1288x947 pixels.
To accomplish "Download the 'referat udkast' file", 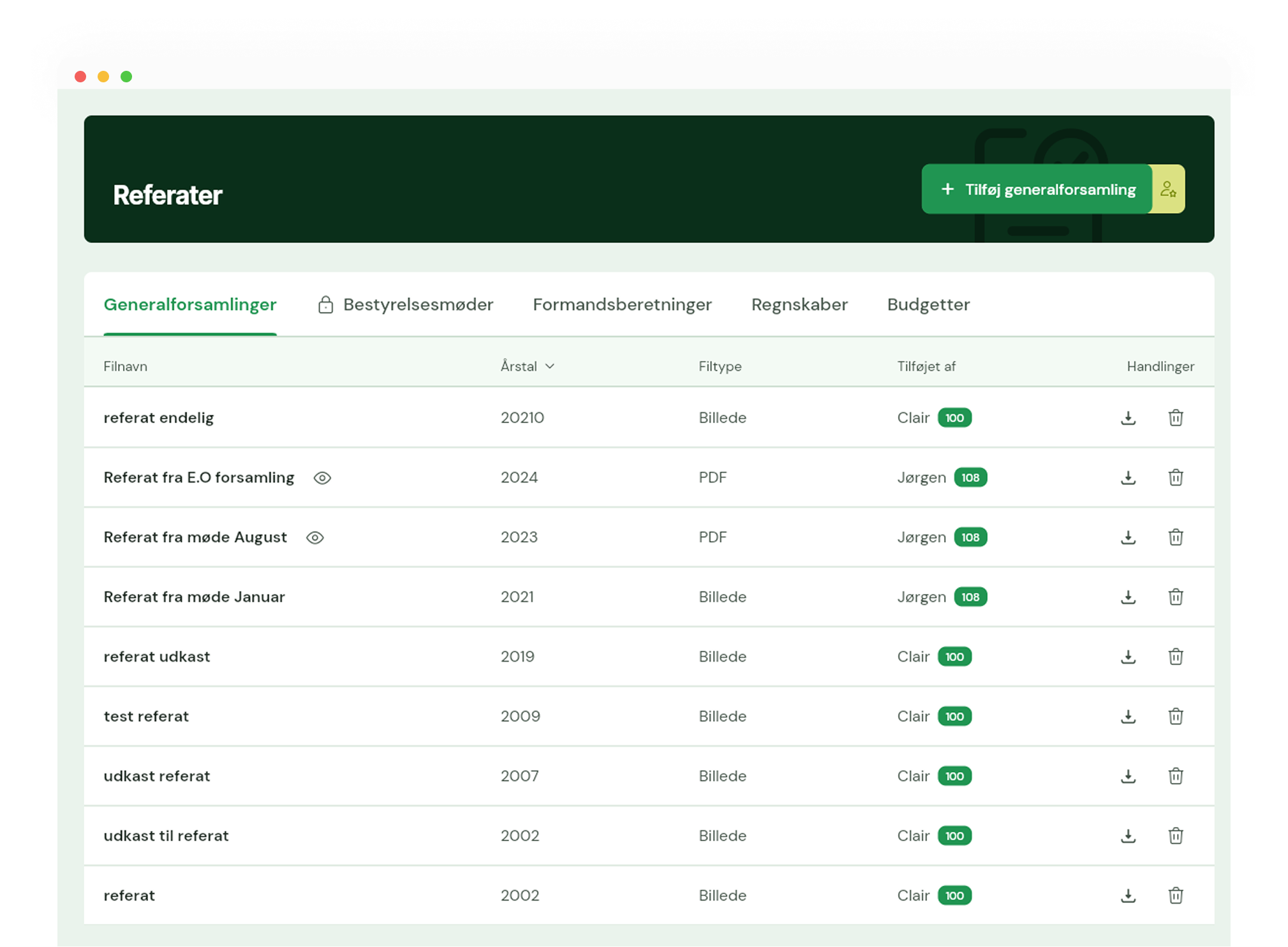I will click(1128, 657).
